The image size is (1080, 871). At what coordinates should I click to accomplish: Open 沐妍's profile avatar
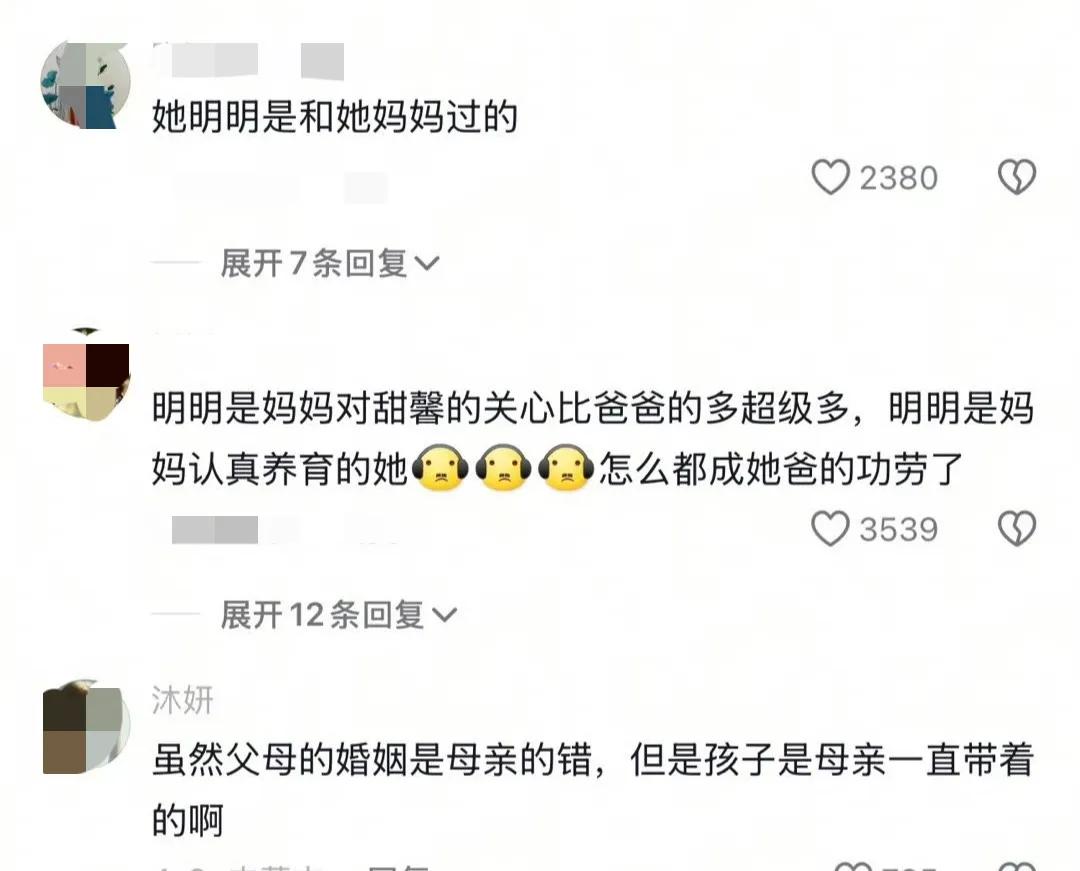[85, 728]
